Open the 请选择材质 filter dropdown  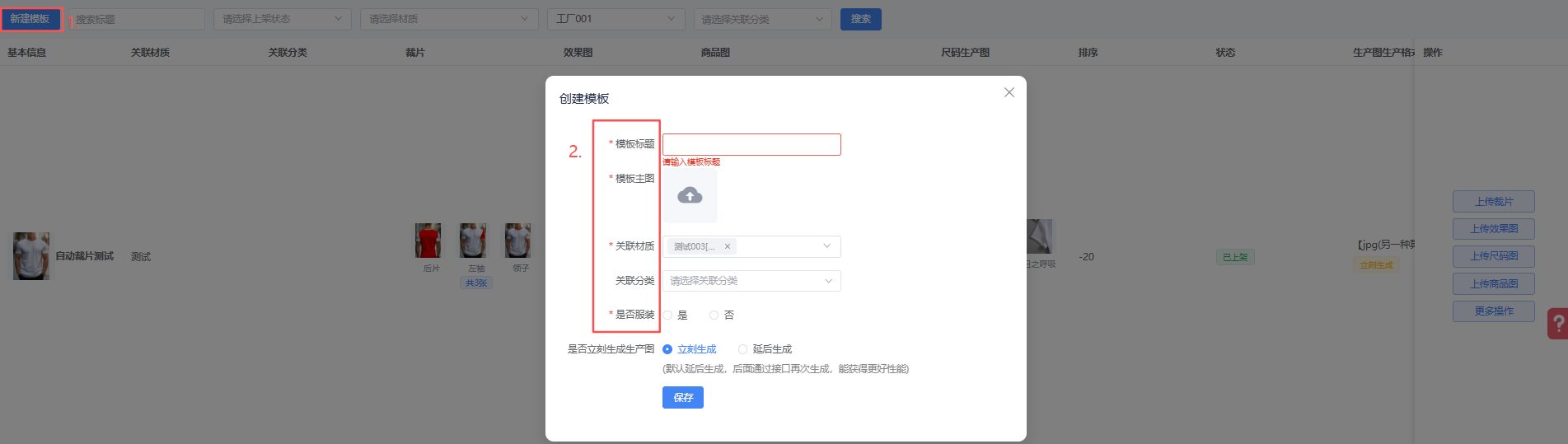449,19
